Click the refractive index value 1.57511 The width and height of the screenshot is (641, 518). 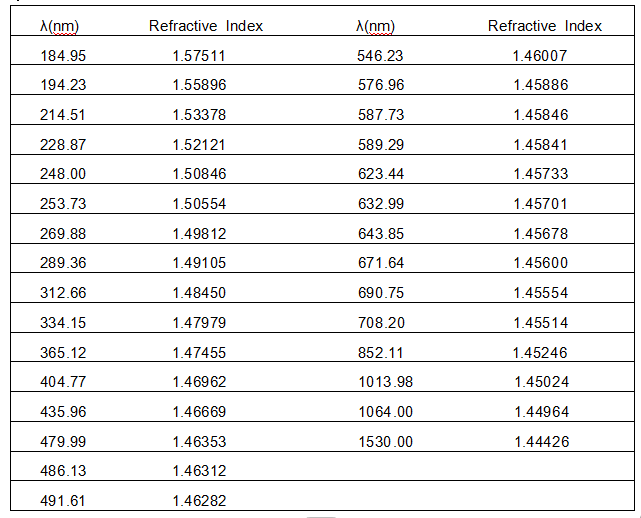pos(199,56)
